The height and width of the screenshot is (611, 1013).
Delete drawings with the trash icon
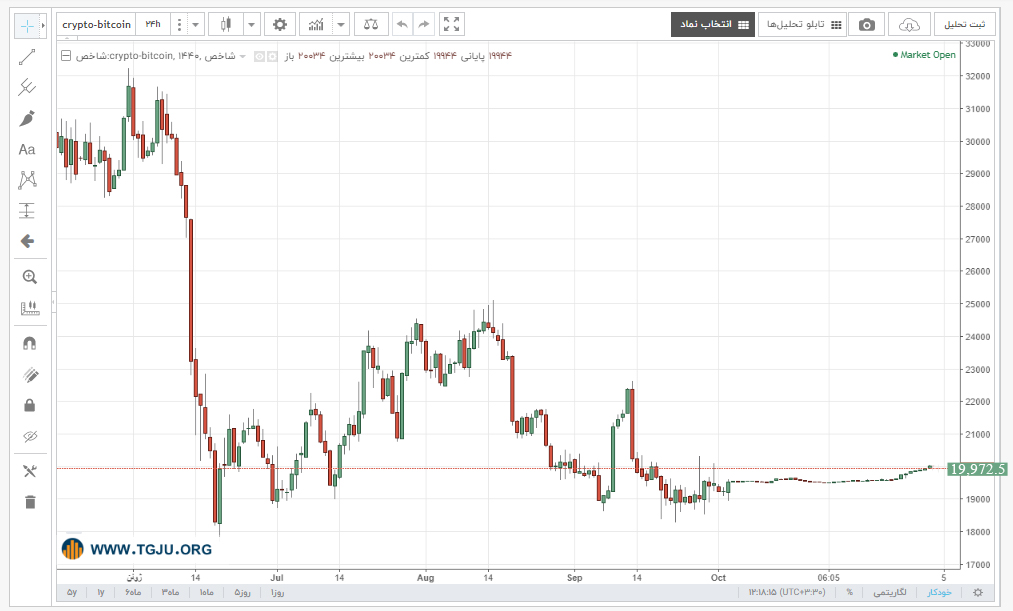click(30, 502)
